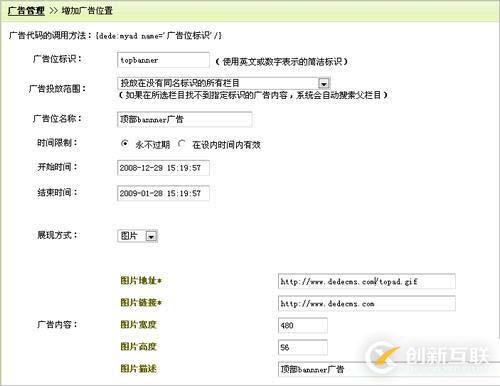
Task: Click the 开始时间 field showing 2008-12-29
Action: click(x=163, y=168)
